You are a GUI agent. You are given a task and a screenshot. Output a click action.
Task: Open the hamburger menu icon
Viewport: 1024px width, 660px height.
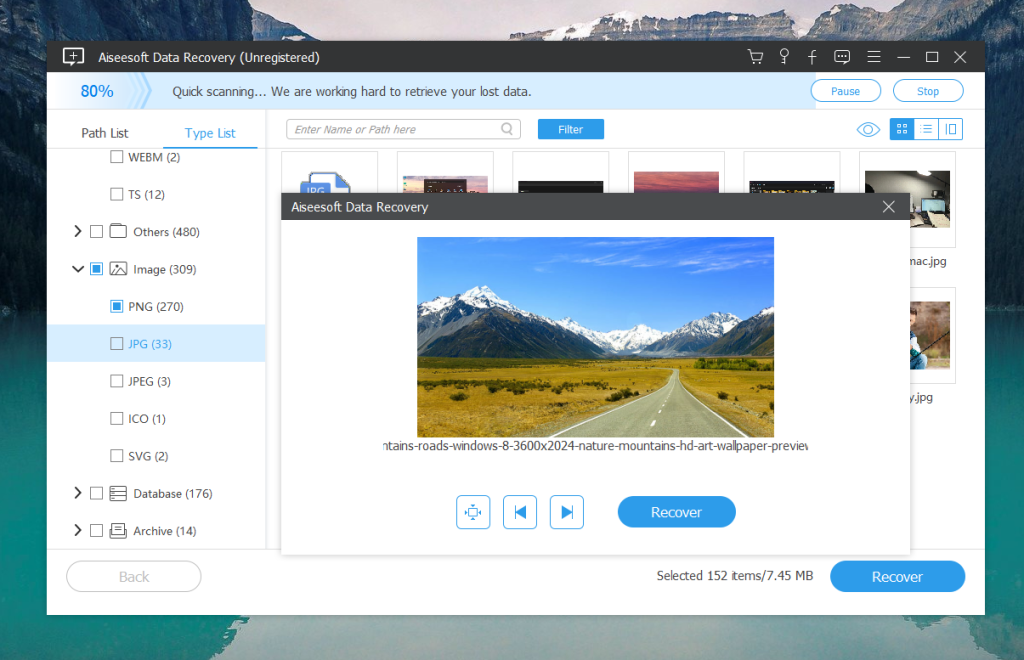click(x=873, y=57)
